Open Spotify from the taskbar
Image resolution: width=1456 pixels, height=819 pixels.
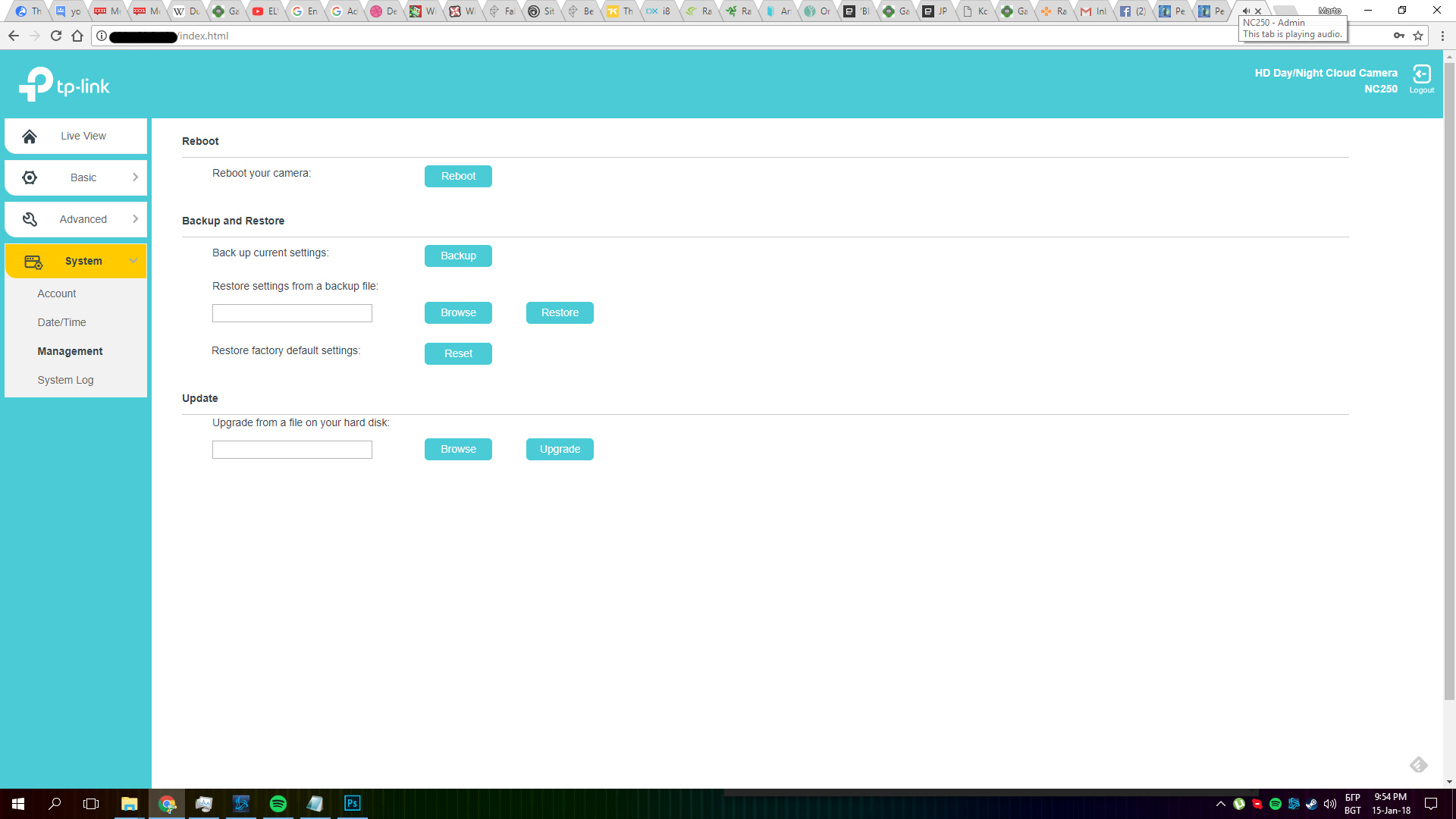(278, 804)
